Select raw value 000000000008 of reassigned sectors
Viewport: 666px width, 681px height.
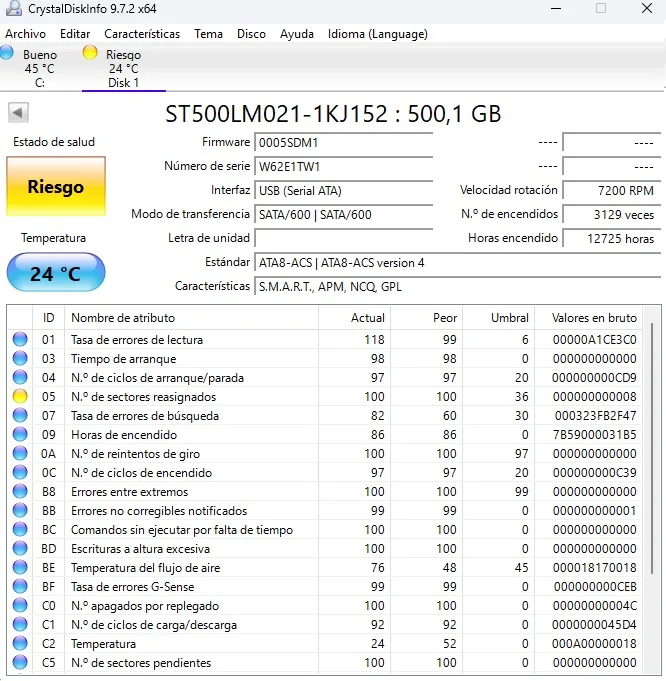click(594, 397)
